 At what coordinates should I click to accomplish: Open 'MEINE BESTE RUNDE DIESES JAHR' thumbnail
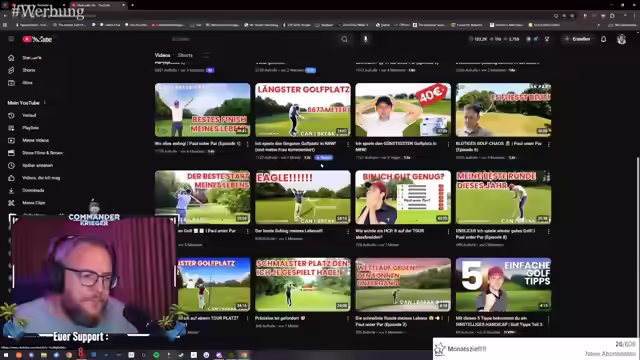tap(504, 197)
